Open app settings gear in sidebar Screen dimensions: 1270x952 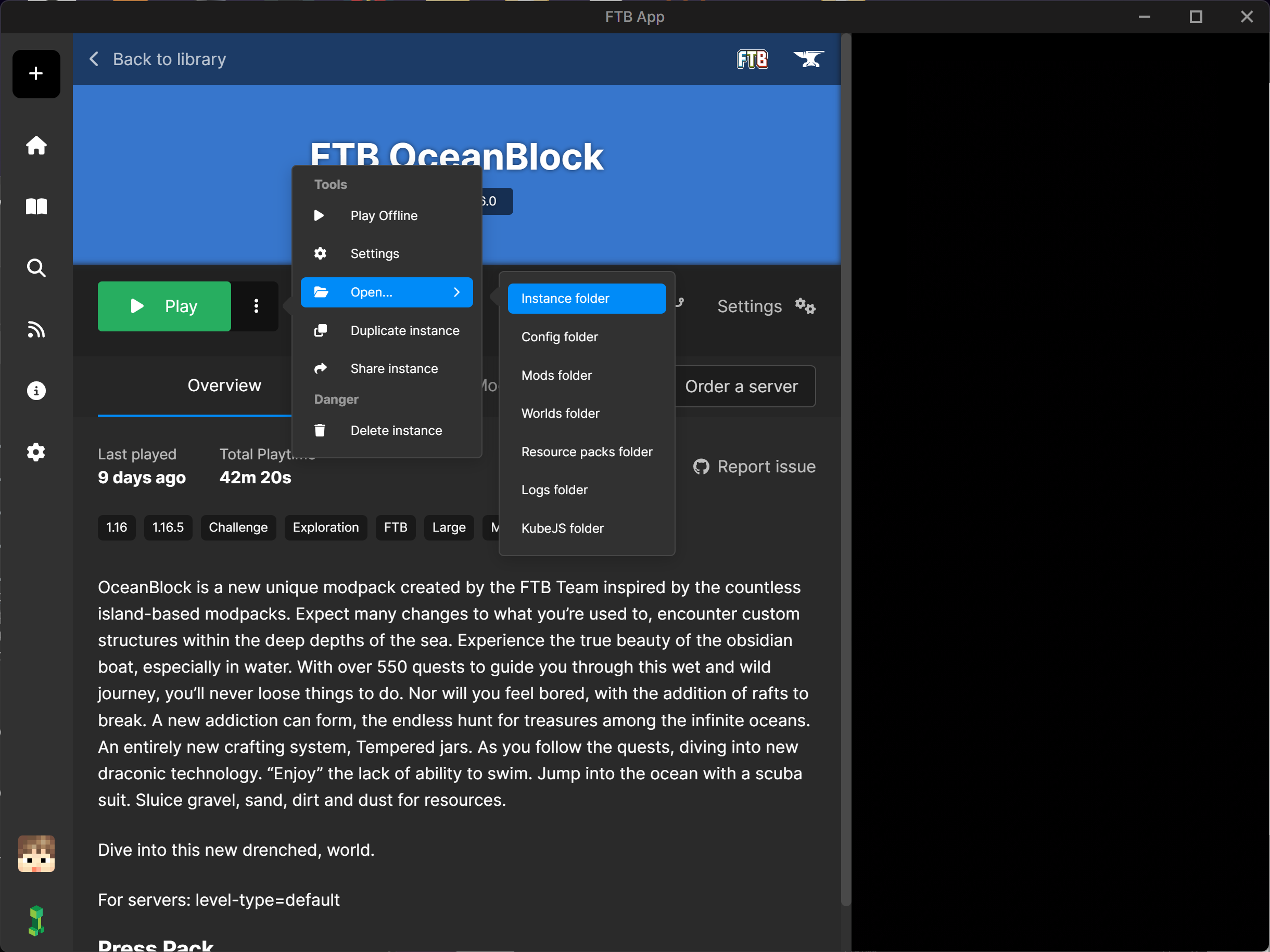pyautogui.click(x=36, y=452)
